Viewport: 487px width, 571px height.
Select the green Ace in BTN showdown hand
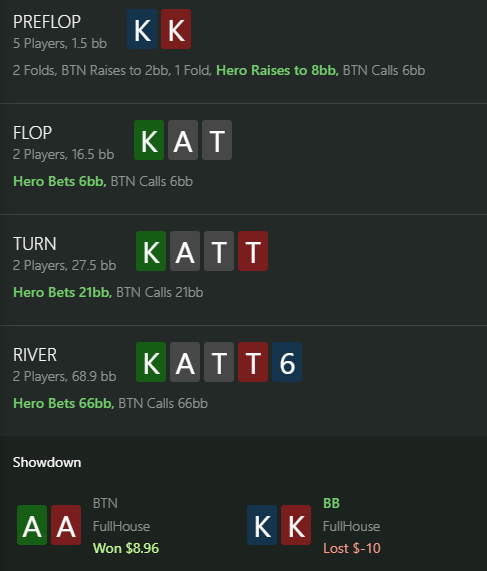tap(32, 525)
